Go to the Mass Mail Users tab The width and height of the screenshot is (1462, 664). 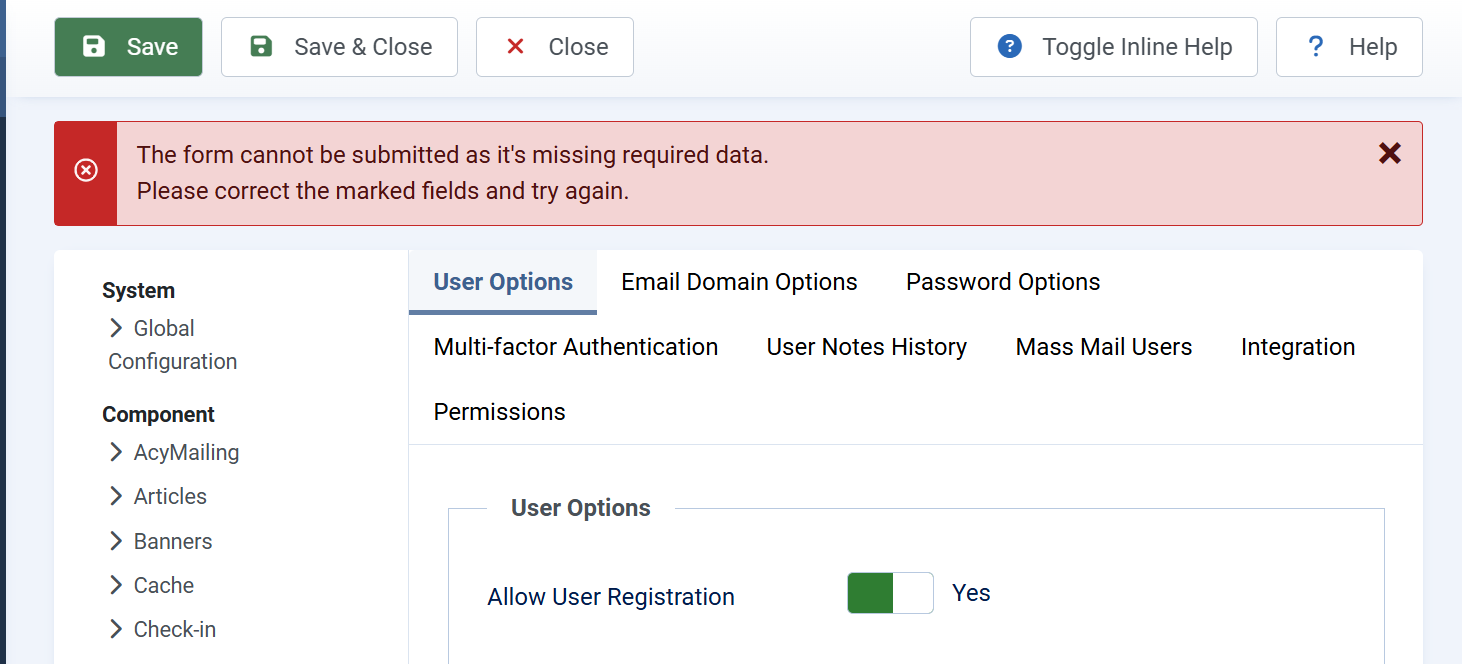1103,347
